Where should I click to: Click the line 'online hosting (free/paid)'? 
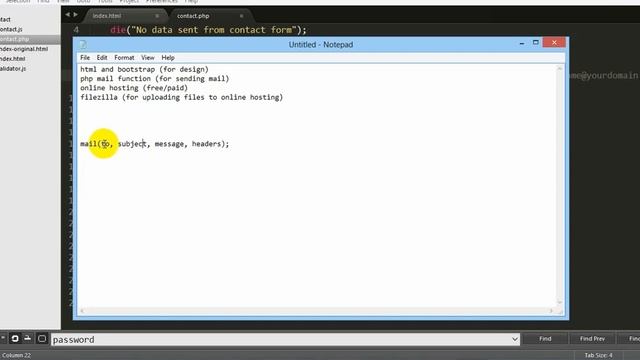(x=134, y=88)
